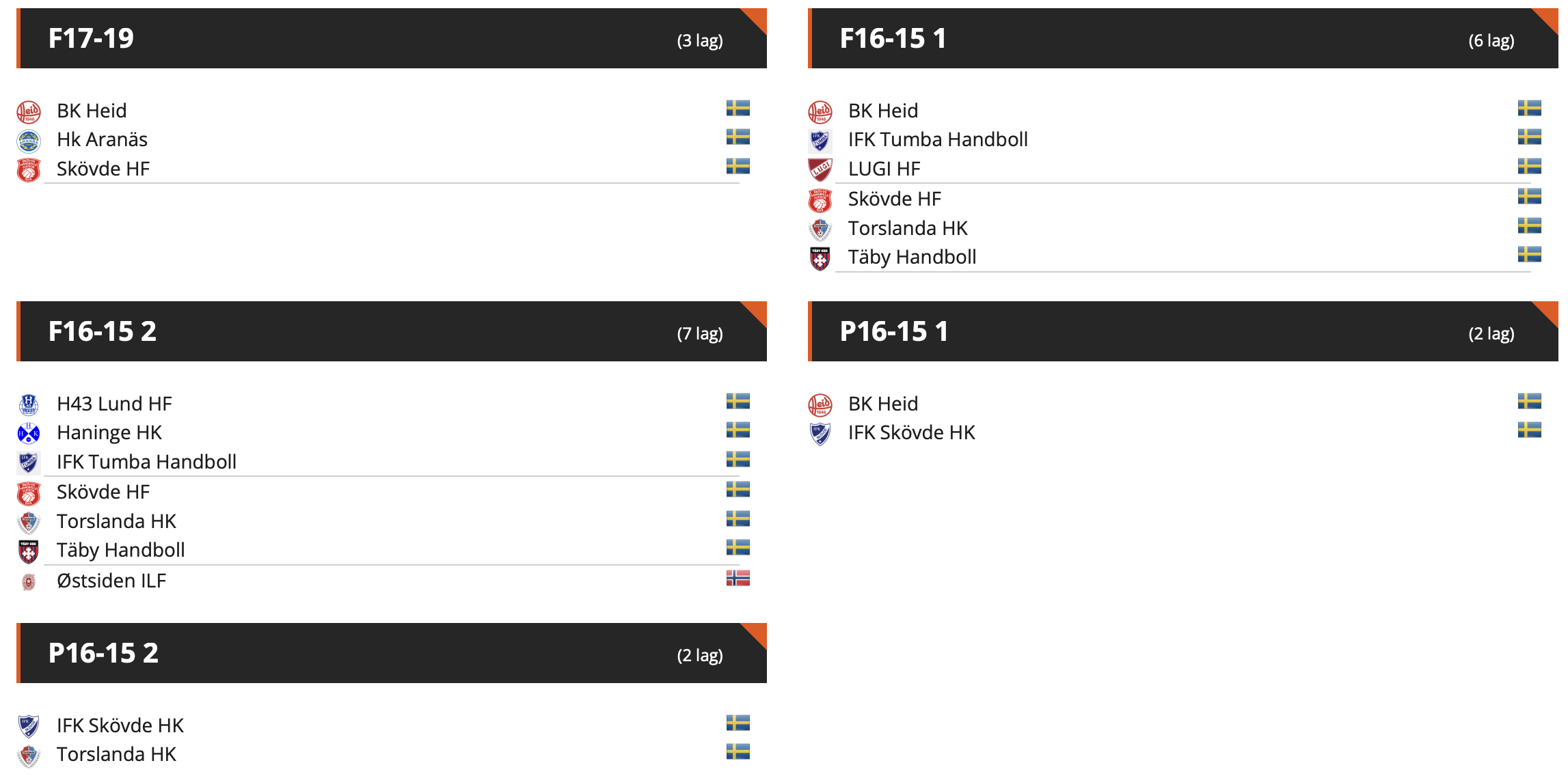This screenshot has height=776, width=1568.
Task: Open Skövde HF team link in F17-19
Action: [x=103, y=169]
